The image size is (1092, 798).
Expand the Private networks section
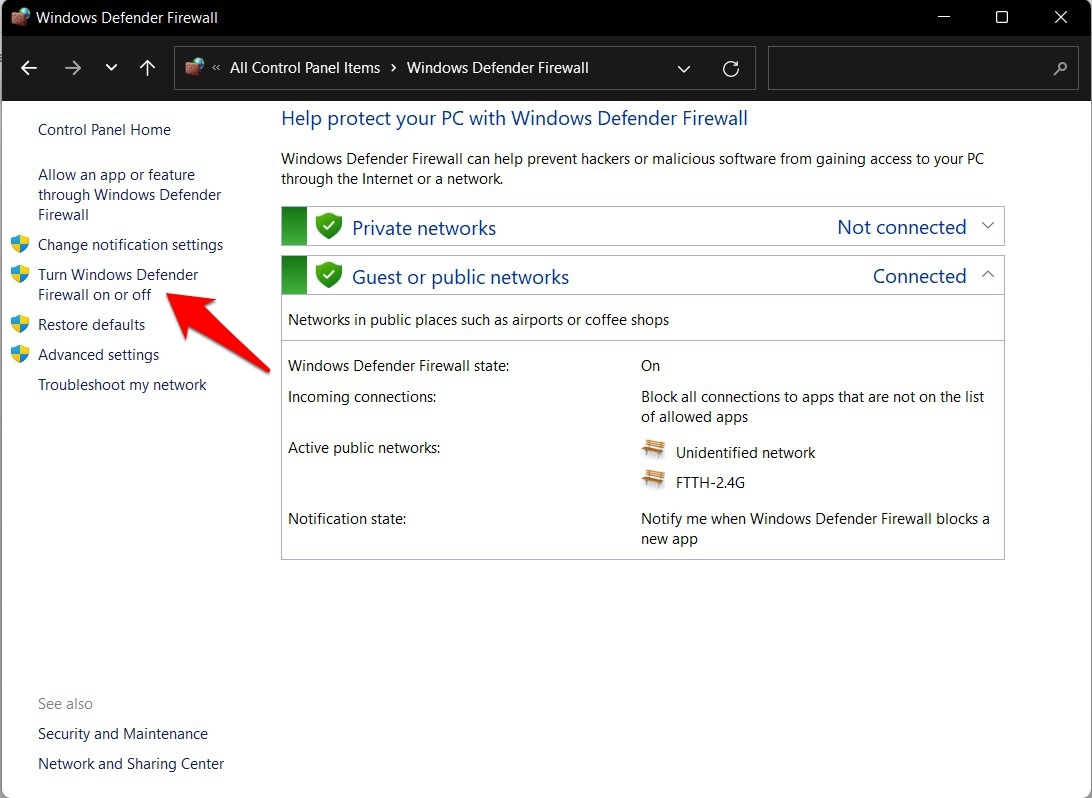[x=988, y=226]
